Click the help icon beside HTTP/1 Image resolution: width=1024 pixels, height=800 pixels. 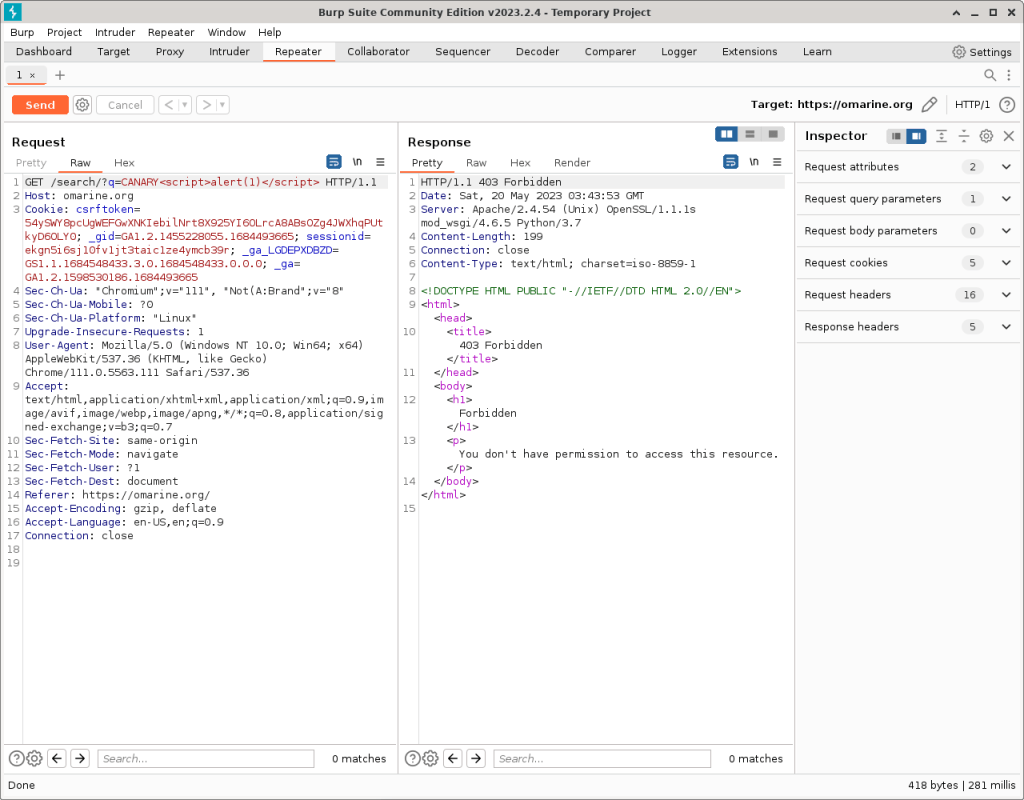(1007, 105)
